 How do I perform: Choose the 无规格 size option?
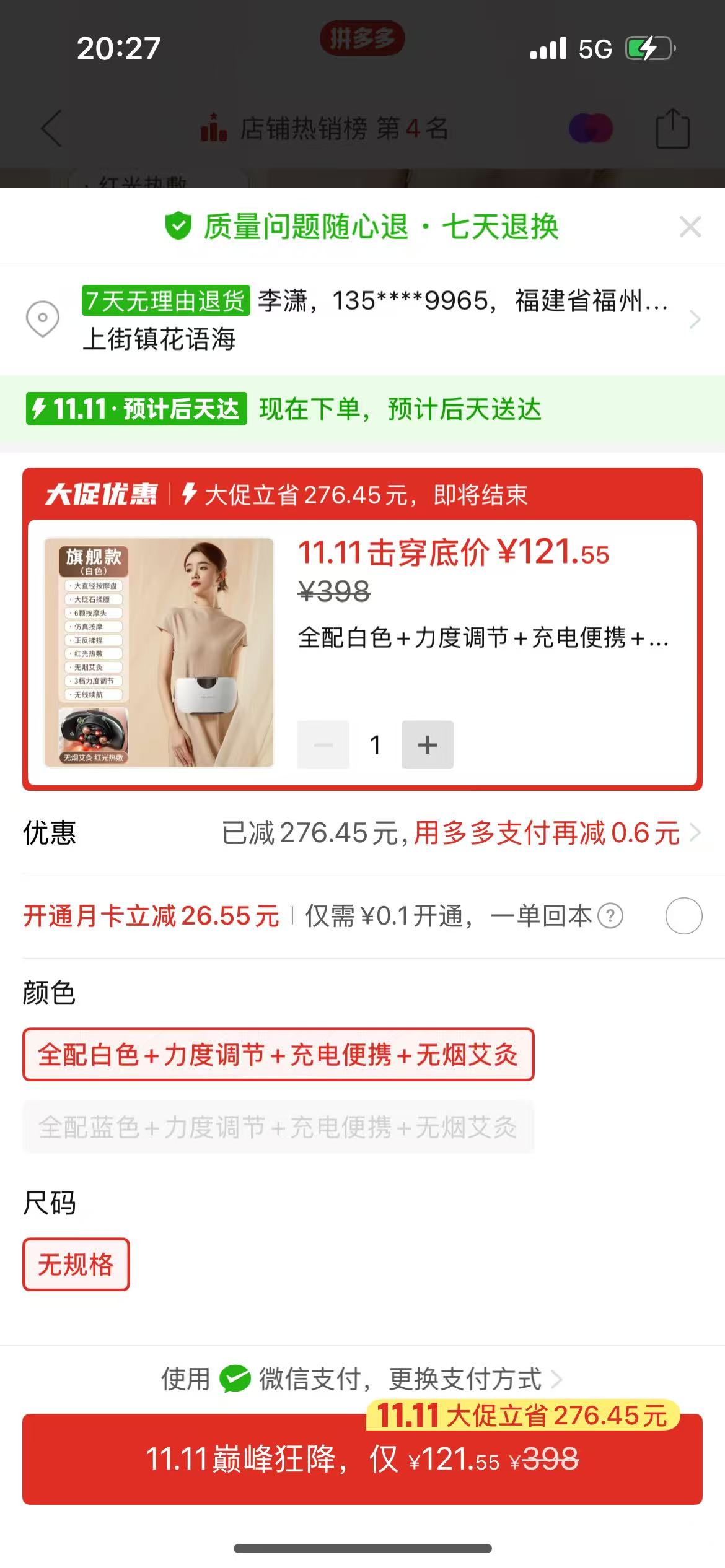(76, 1265)
